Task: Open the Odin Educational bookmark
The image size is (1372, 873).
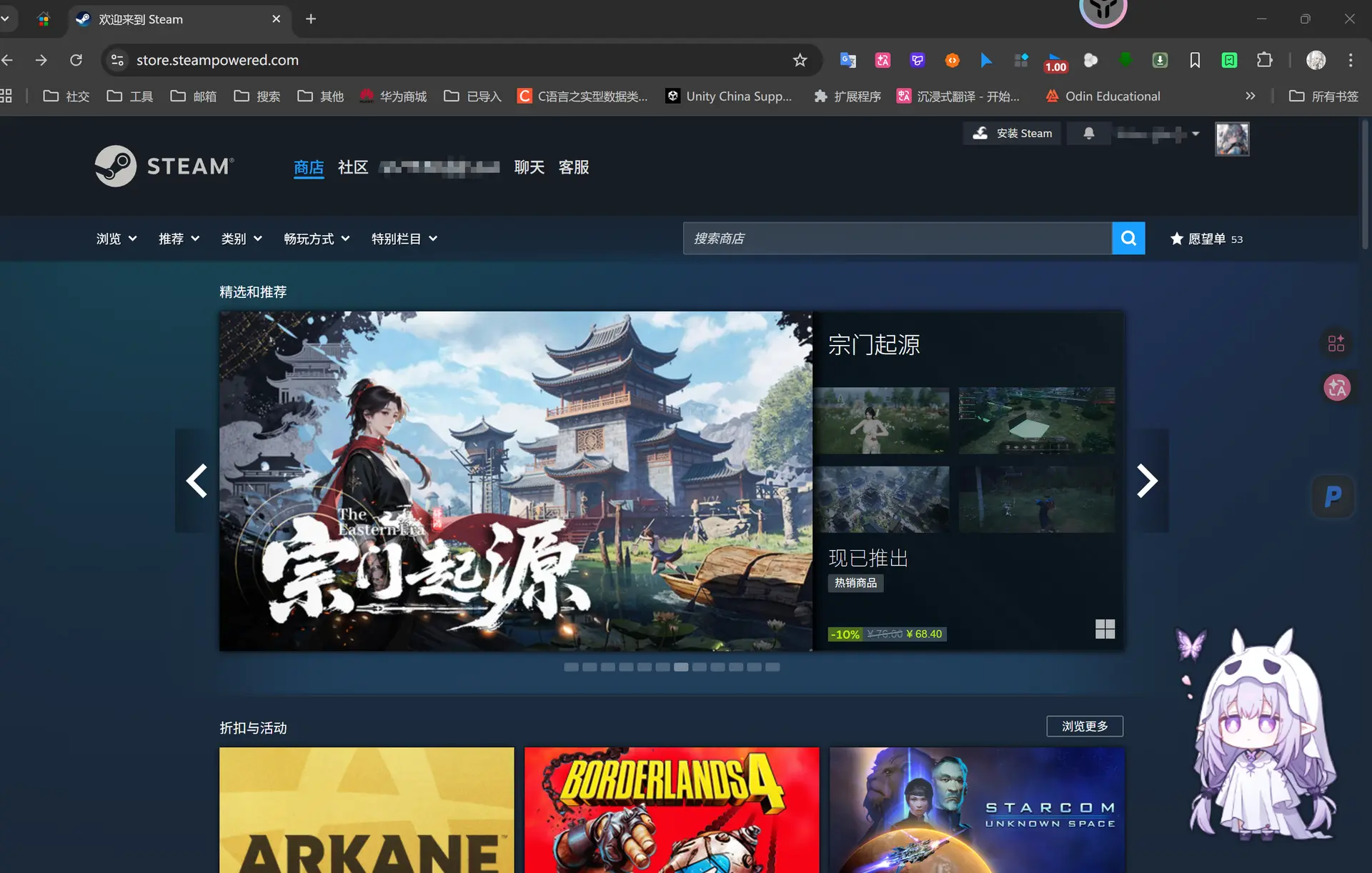Action: pyautogui.click(x=1103, y=96)
